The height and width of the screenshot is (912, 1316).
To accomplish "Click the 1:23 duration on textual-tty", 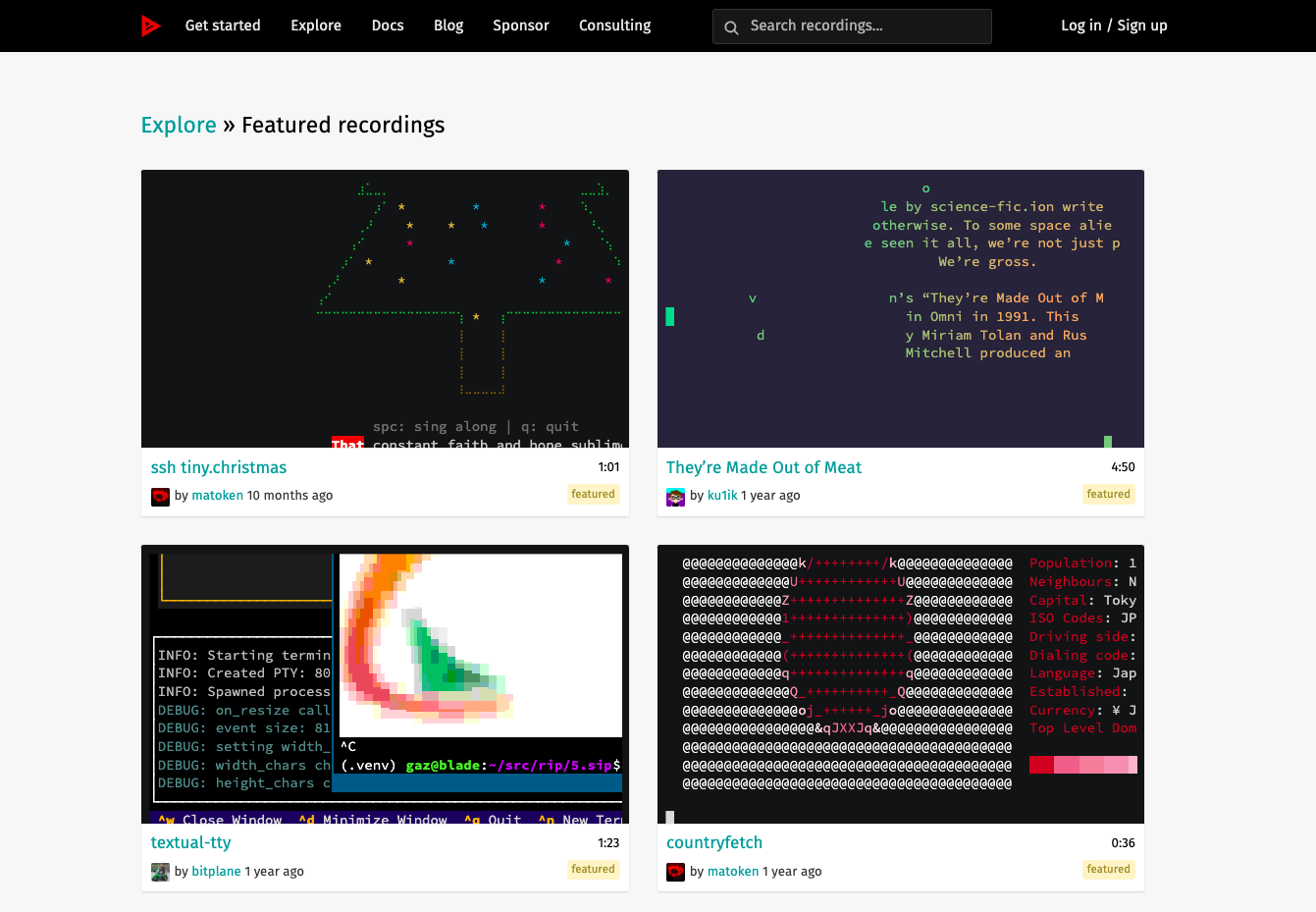I will click(x=608, y=843).
